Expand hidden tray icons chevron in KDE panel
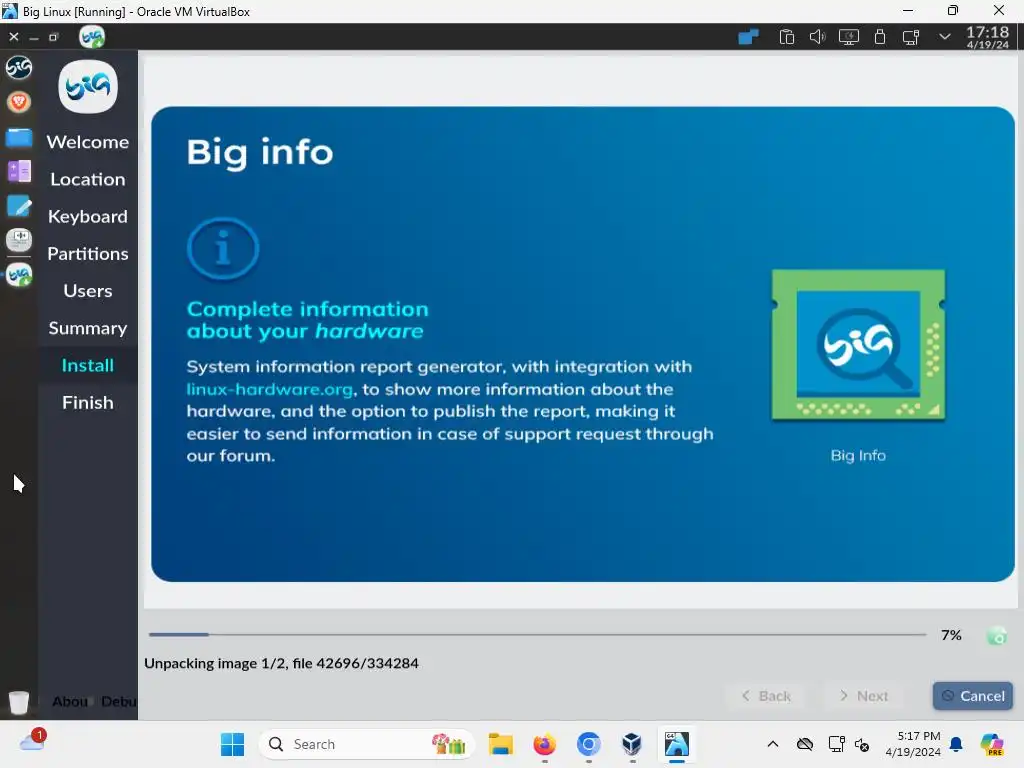The image size is (1024, 768). 944,37
